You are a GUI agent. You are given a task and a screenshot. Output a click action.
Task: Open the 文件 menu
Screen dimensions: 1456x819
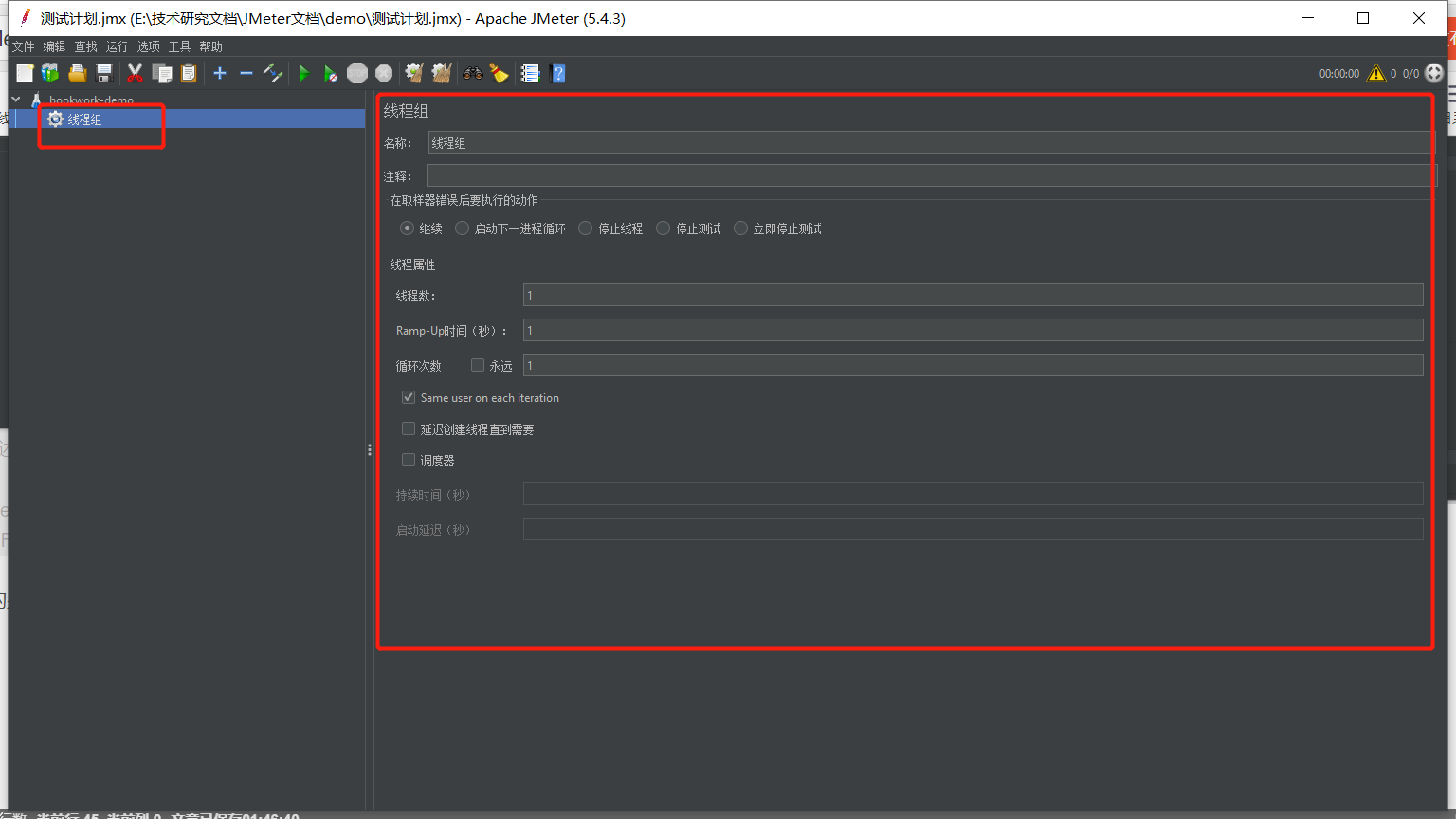tap(23, 46)
